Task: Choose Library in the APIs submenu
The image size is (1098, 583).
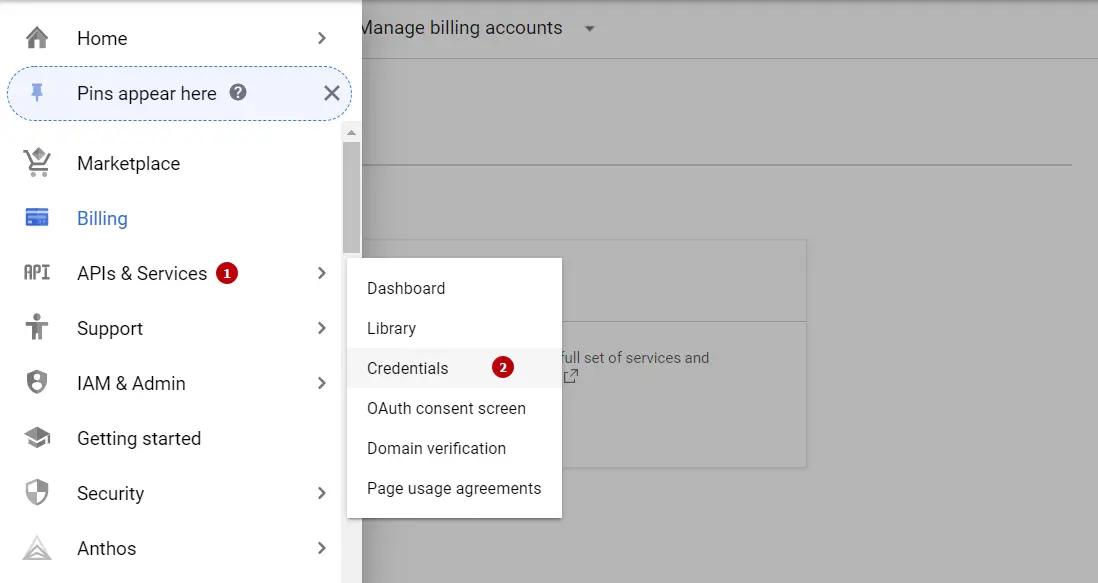Action: point(391,328)
